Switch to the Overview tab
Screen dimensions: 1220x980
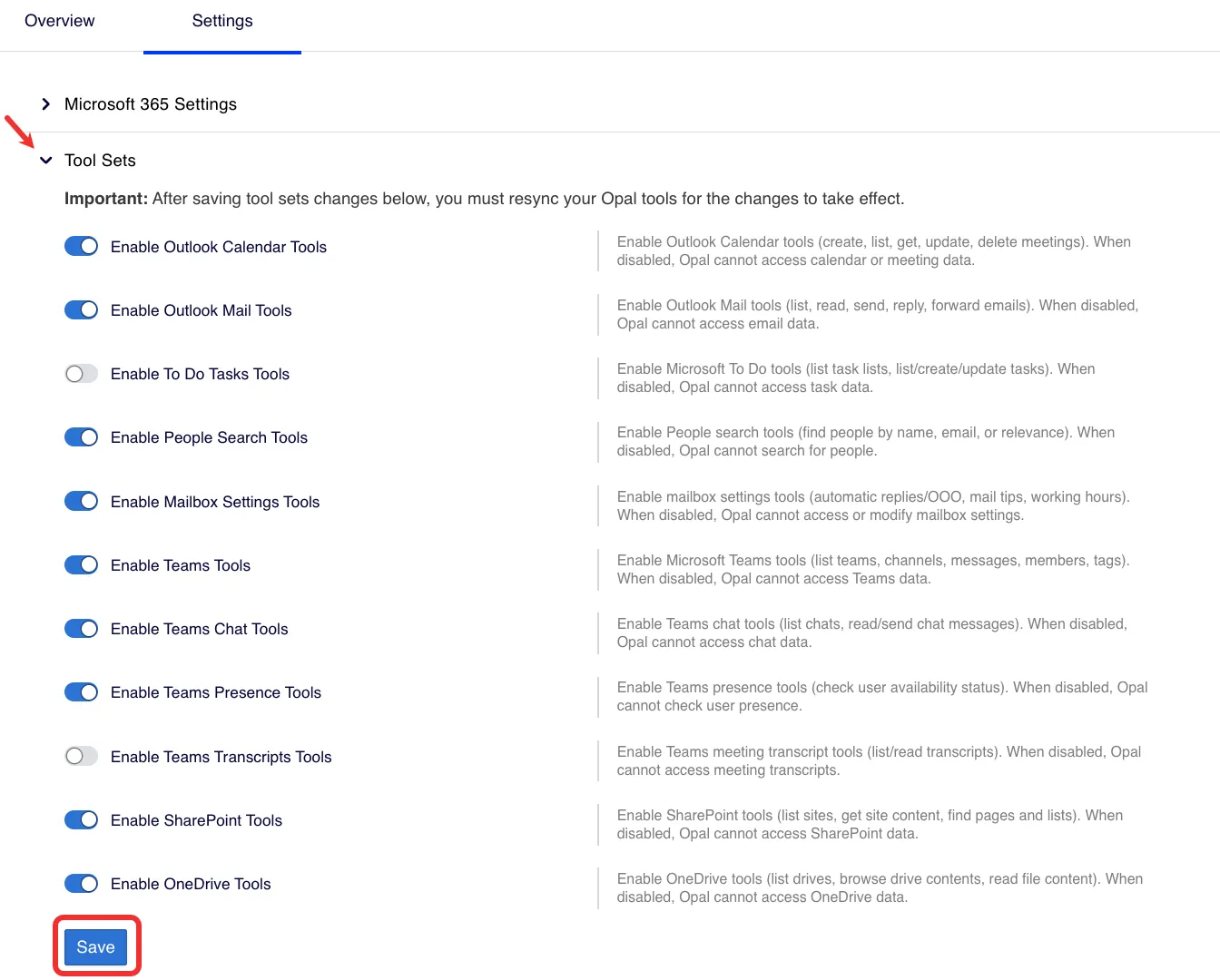point(60,21)
